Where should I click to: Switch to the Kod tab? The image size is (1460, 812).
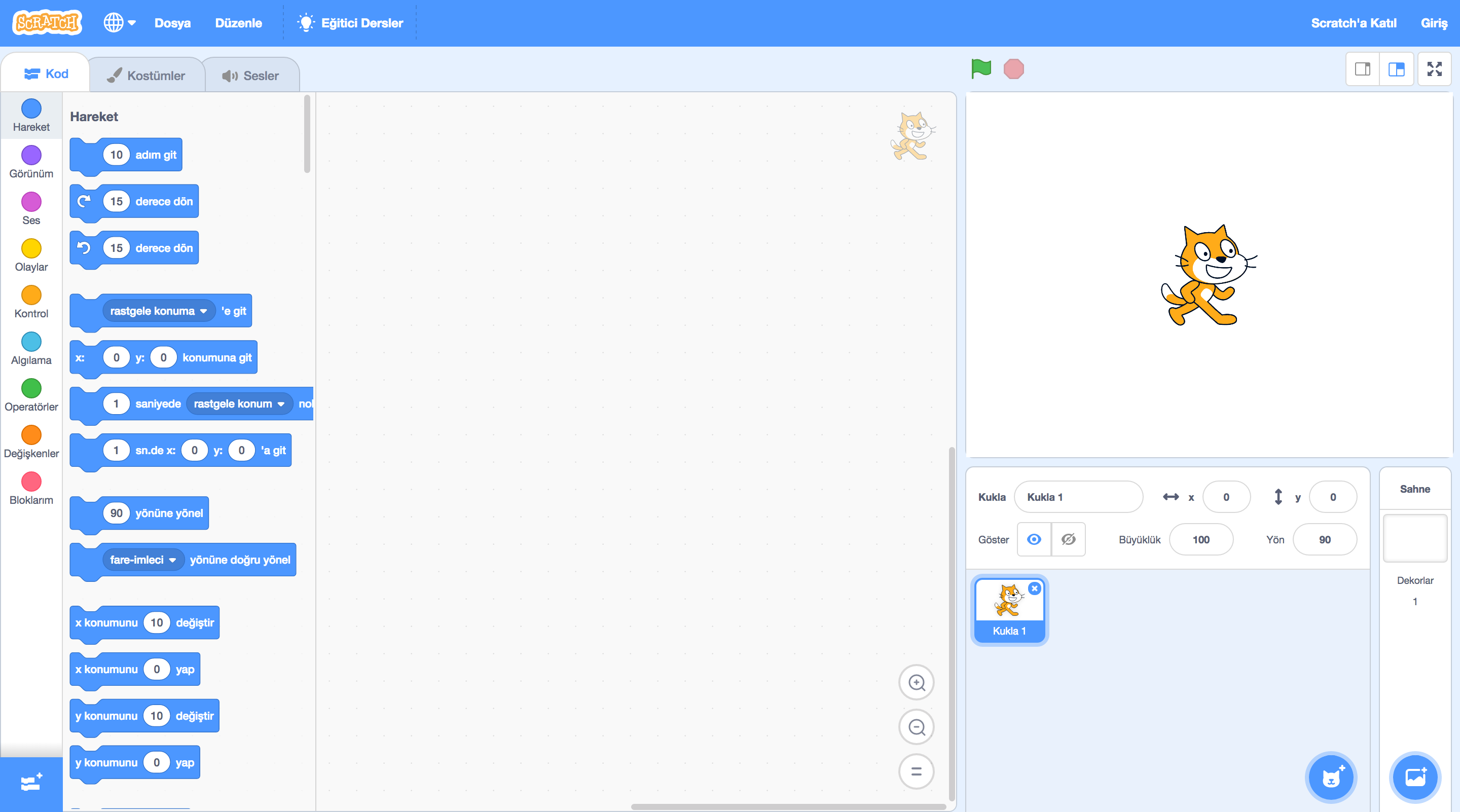[x=46, y=73]
